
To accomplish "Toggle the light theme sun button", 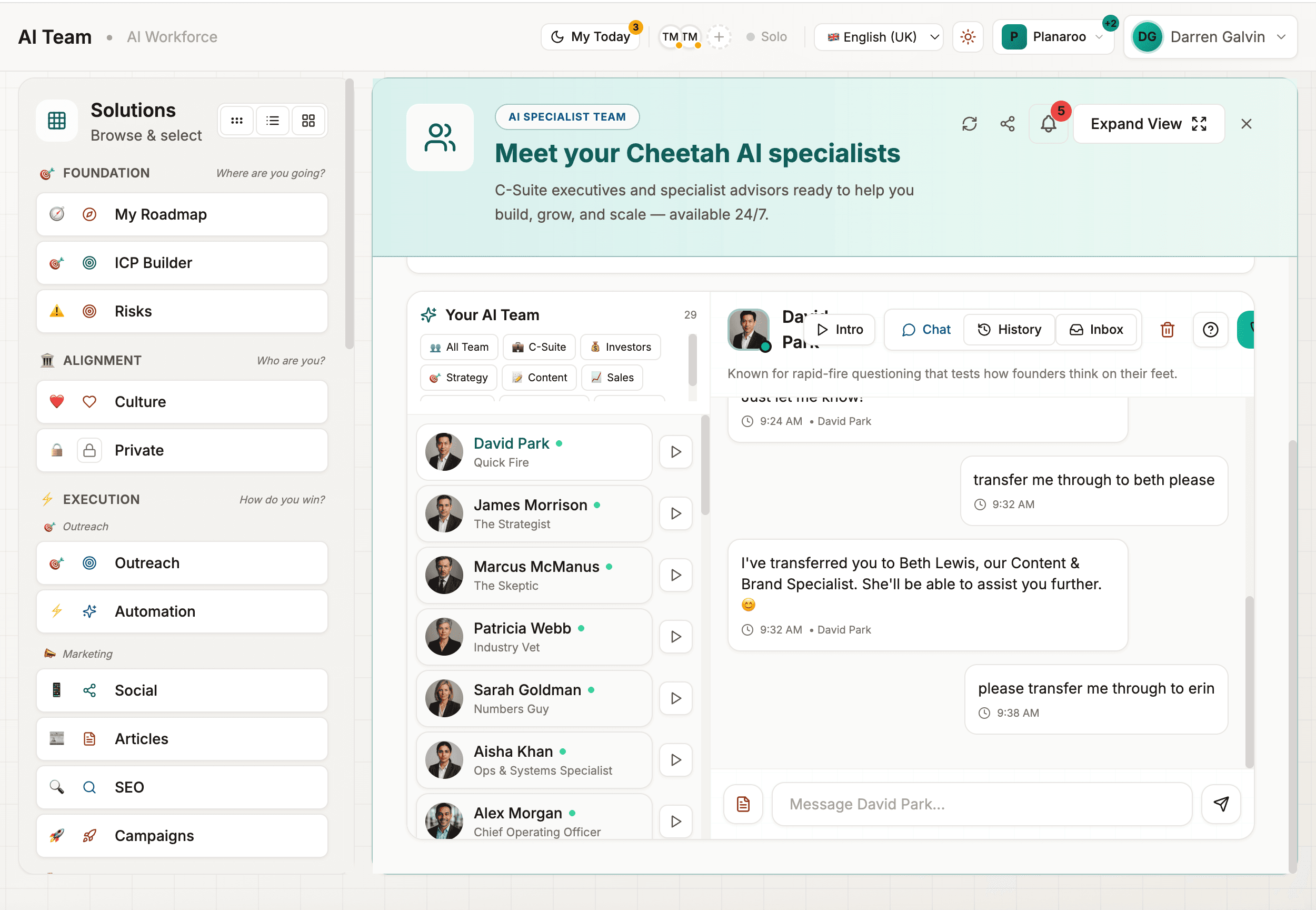I will [x=967, y=37].
